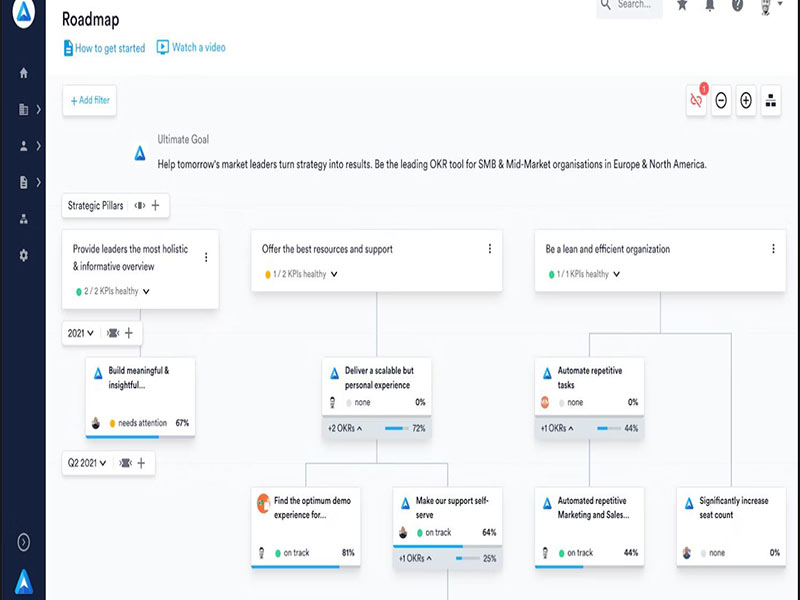
Task: Click the star favorites icon in header
Action: click(x=682, y=5)
